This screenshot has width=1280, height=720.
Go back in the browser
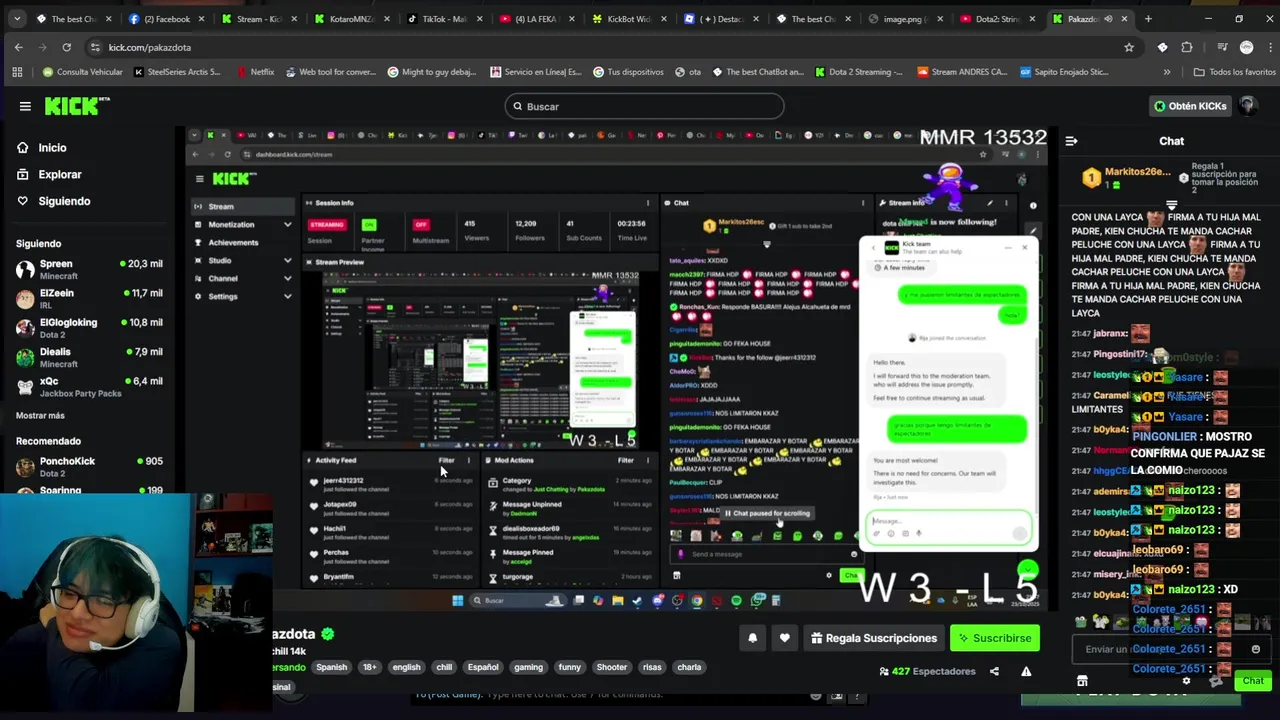(x=19, y=47)
